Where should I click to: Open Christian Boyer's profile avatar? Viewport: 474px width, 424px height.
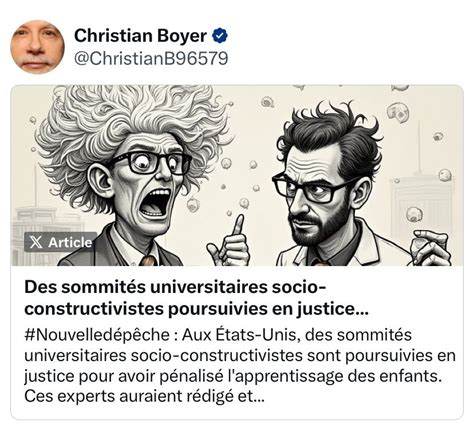[37, 47]
